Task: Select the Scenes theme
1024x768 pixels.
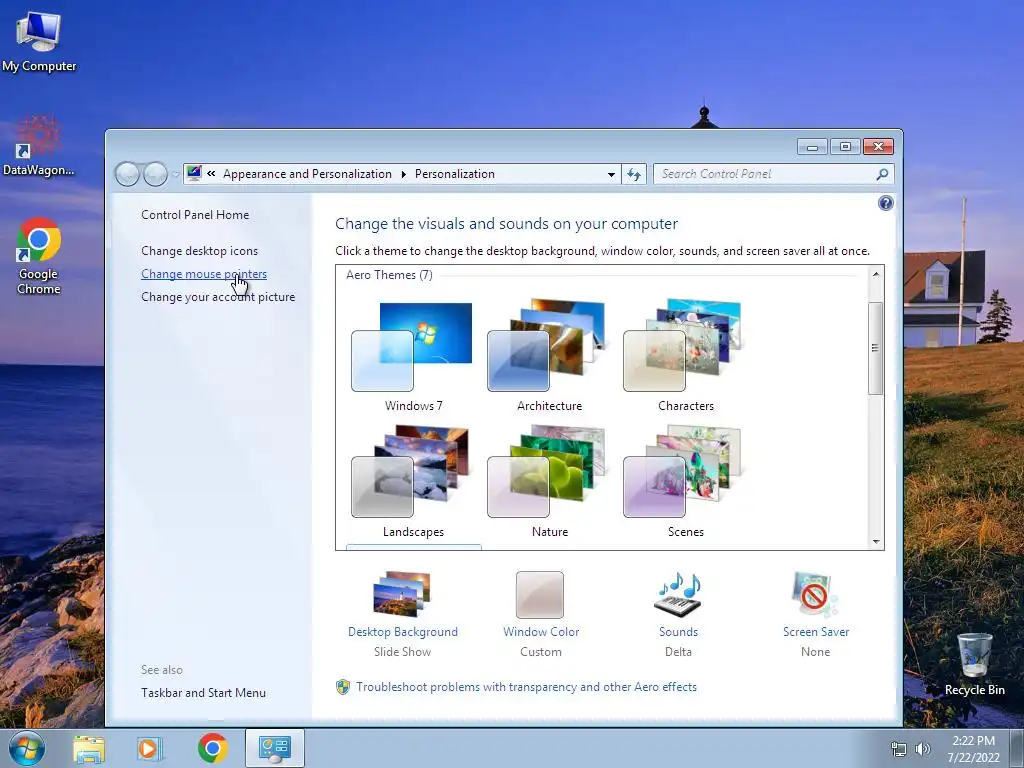Action: [686, 482]
